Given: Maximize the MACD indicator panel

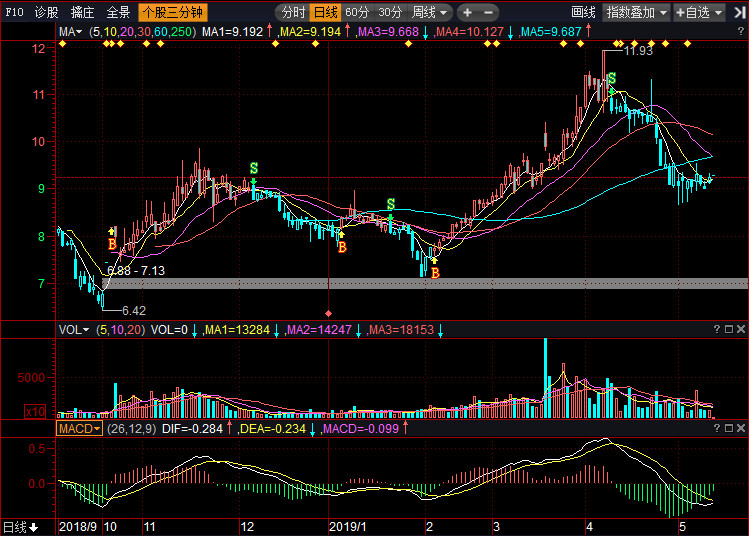Looking at the screenshot, I should (x=729, y=428).
